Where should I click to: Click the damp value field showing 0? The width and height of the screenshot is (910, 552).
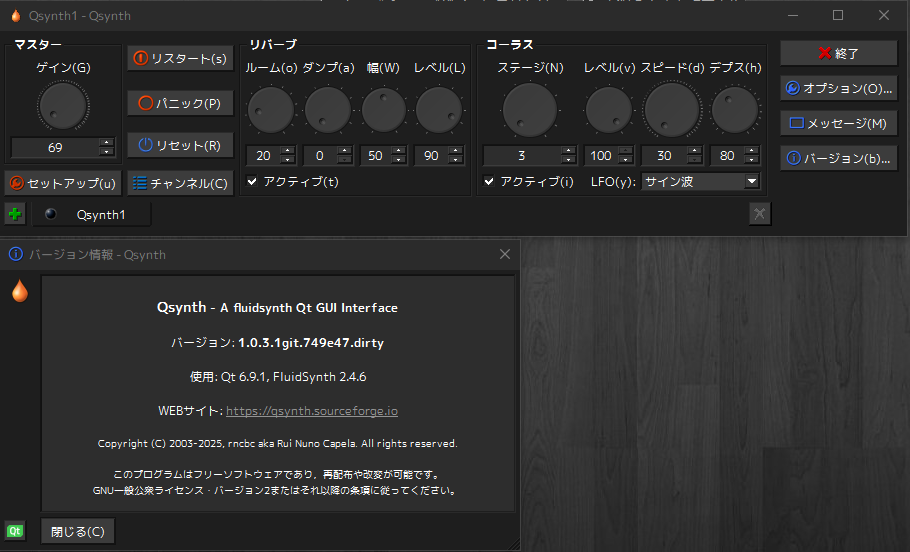point(320,156)
